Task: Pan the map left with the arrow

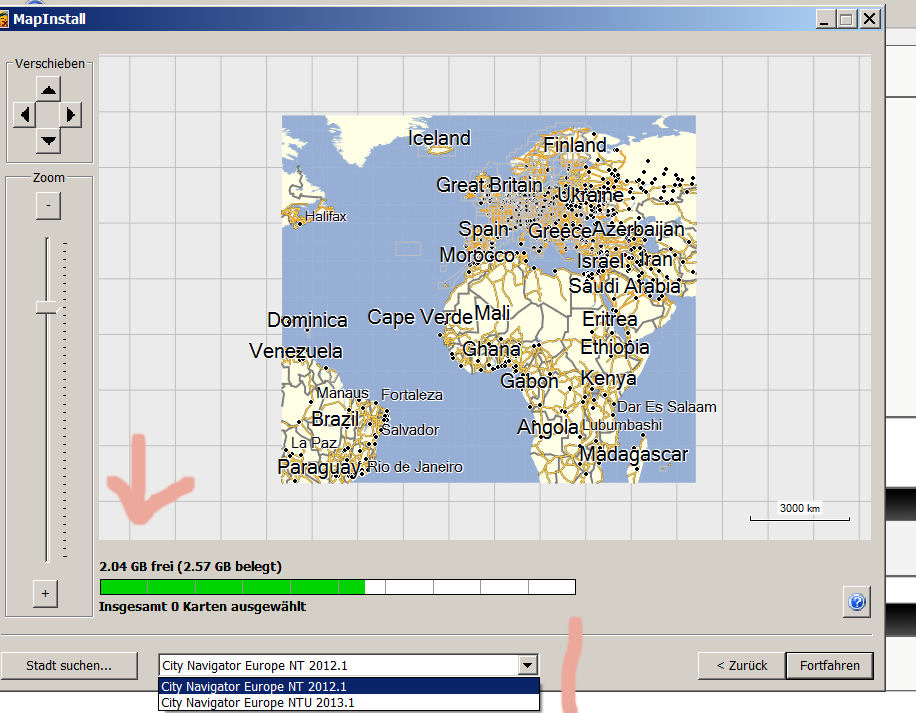Action: pyautogui.click(x=24, y=115)
